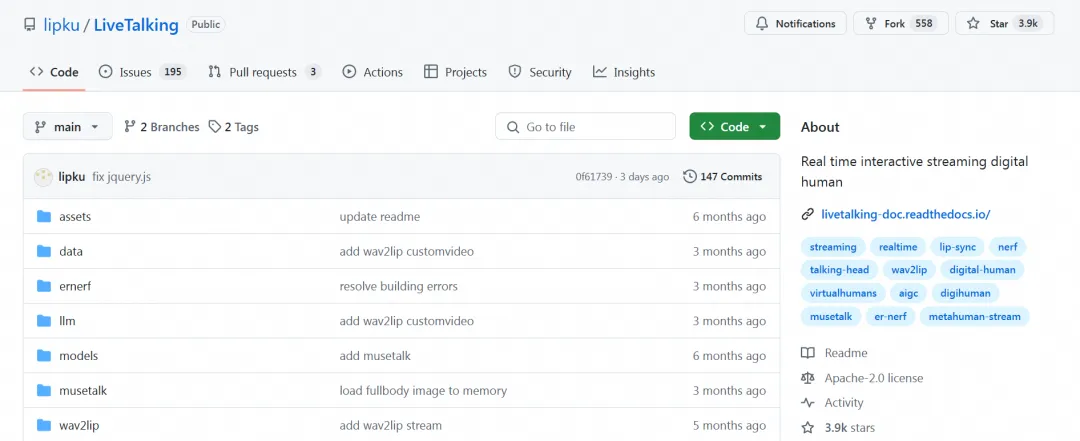
Task: Switch to the Code tab
Action: point(54,72)
